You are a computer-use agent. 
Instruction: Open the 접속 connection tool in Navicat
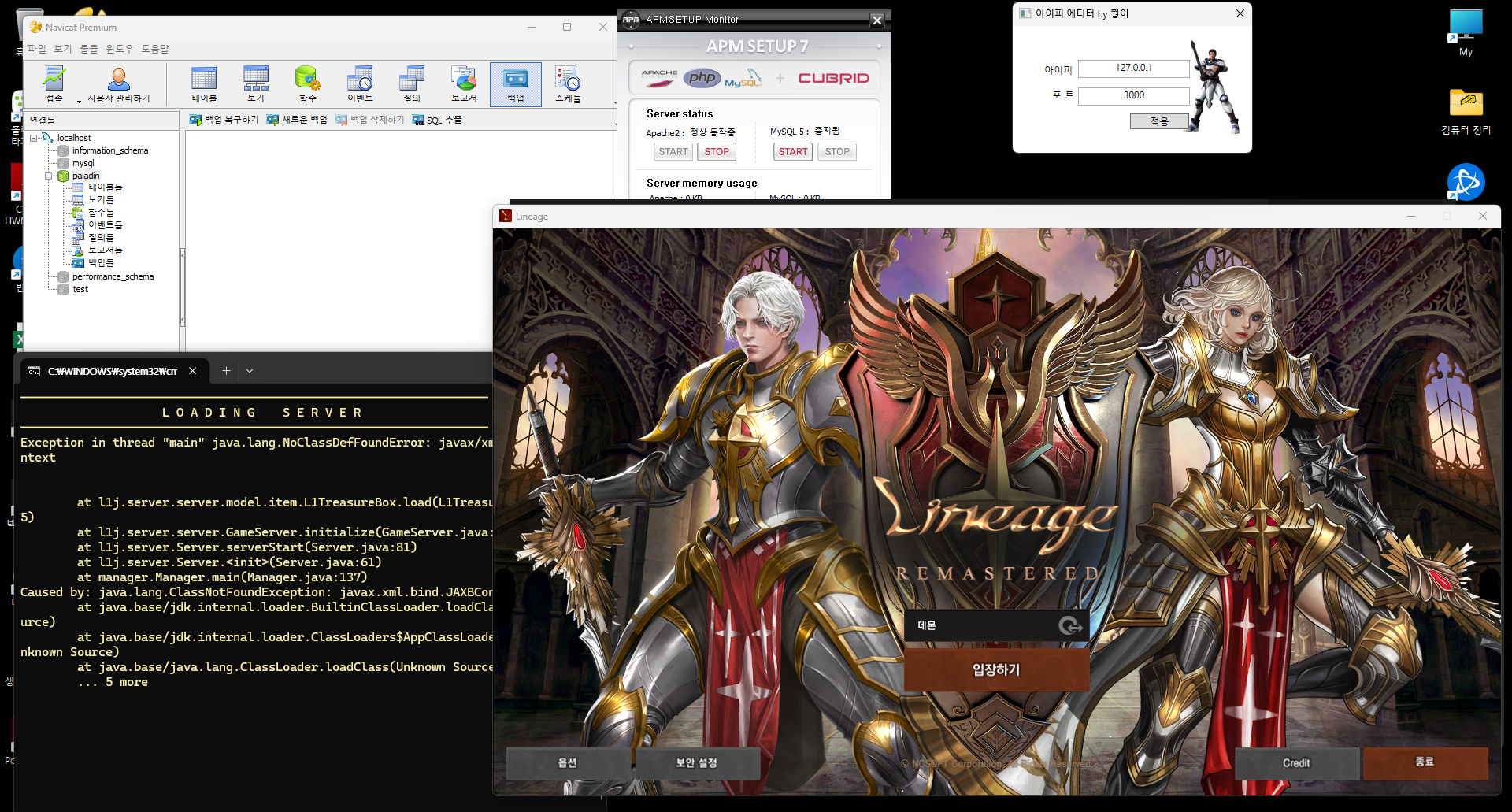pos(54,84)
